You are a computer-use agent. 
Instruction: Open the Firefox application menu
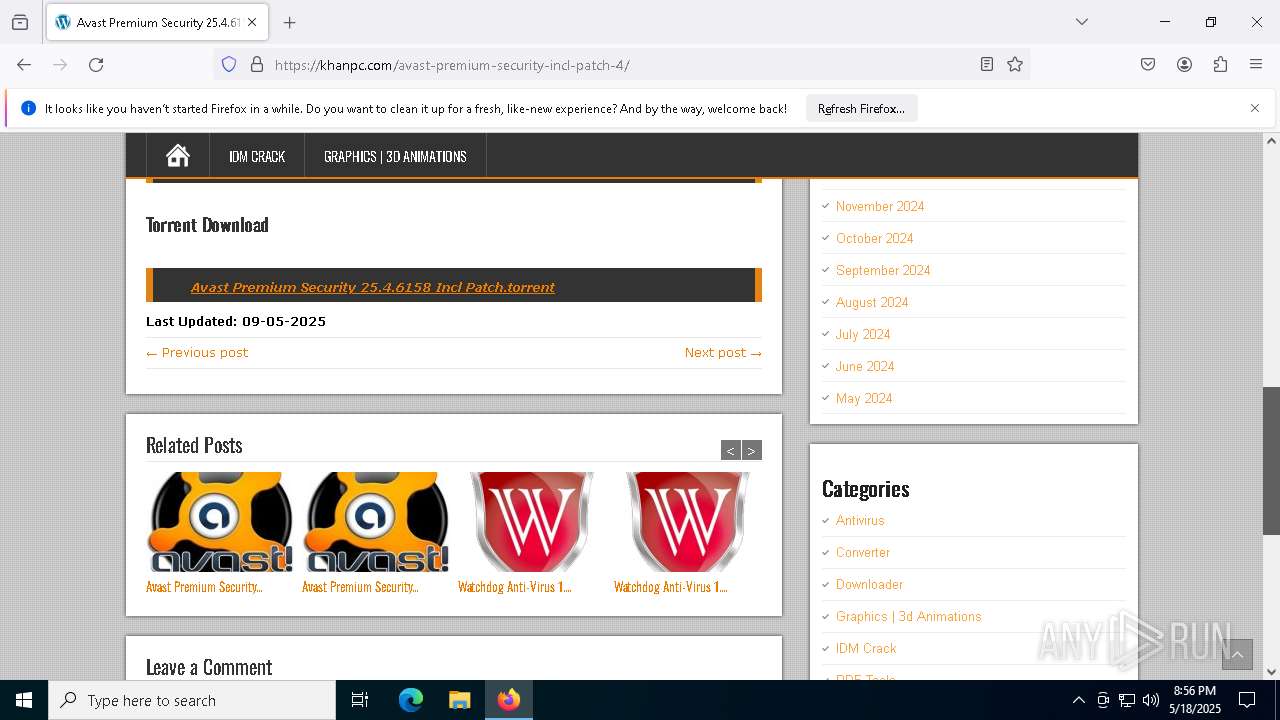[x=1256, y=65]
